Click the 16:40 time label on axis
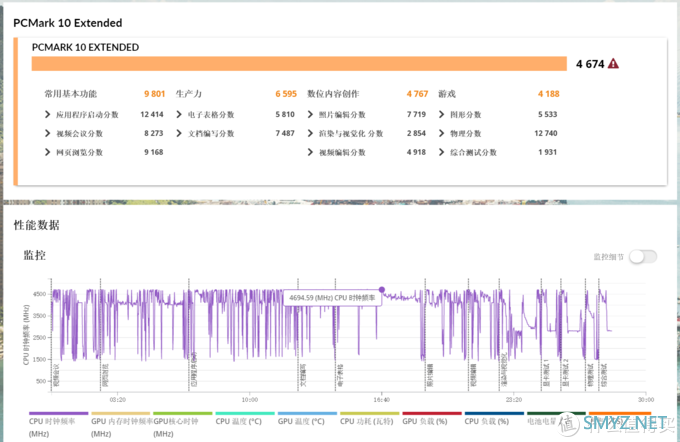 pos(382,399)
